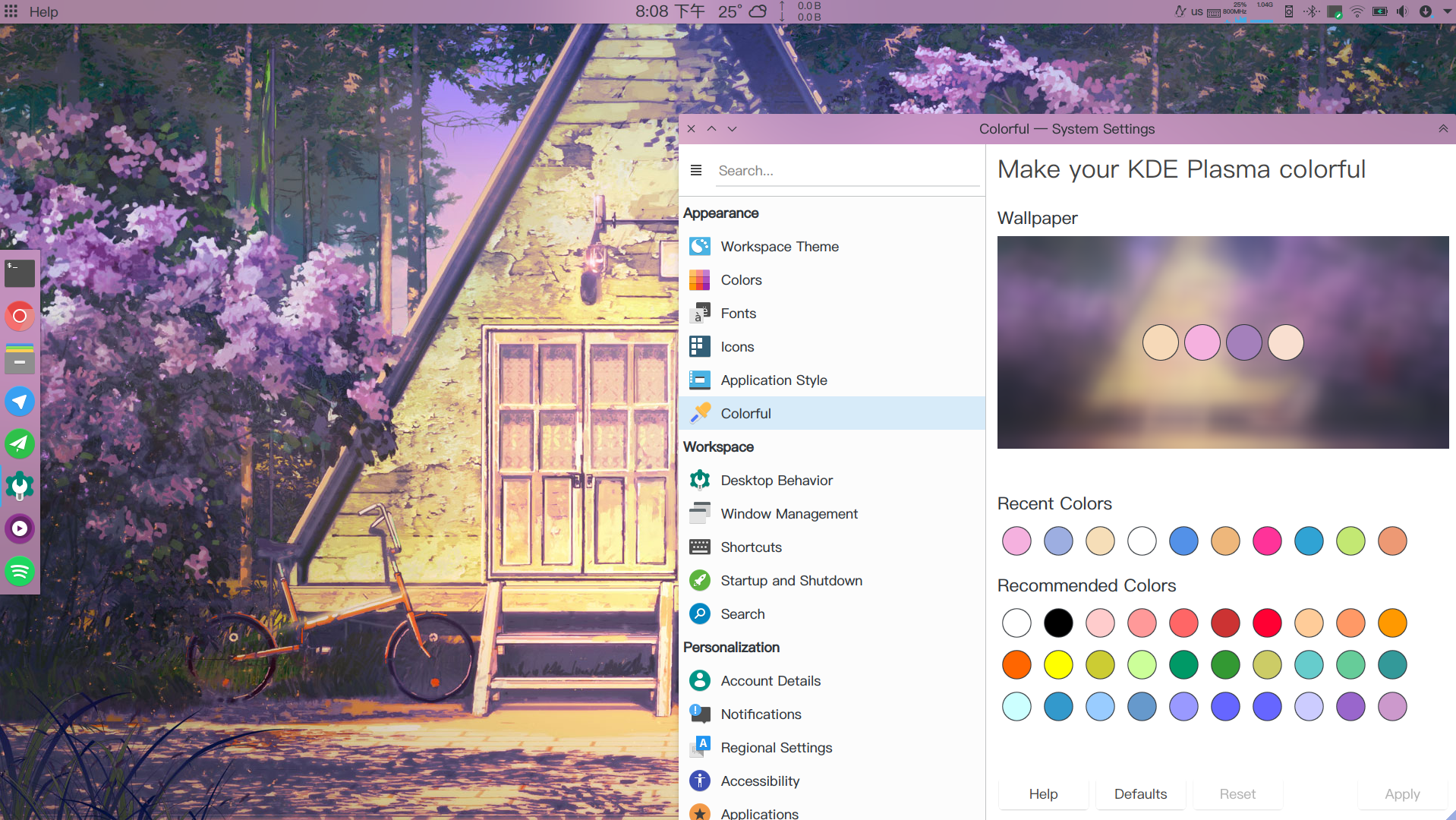Image resolution: width=1456 pixels, height=820 pixels.
Task: Open the volume control in system tray
Action: [1402, 11]
